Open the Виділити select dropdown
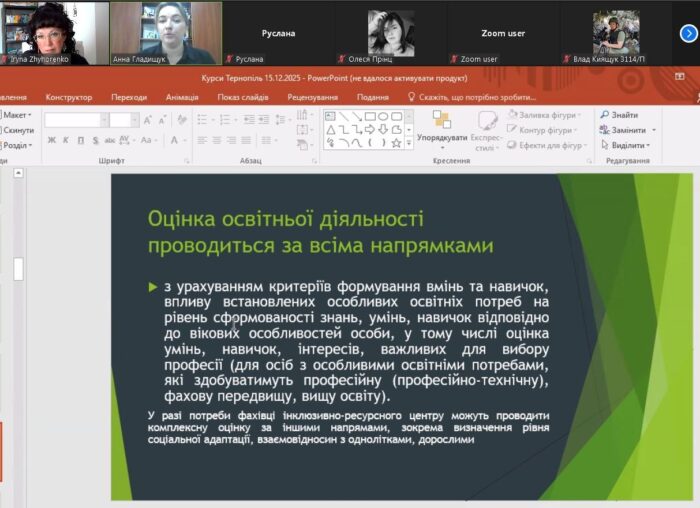700x508 pixels. coord(629,145)
